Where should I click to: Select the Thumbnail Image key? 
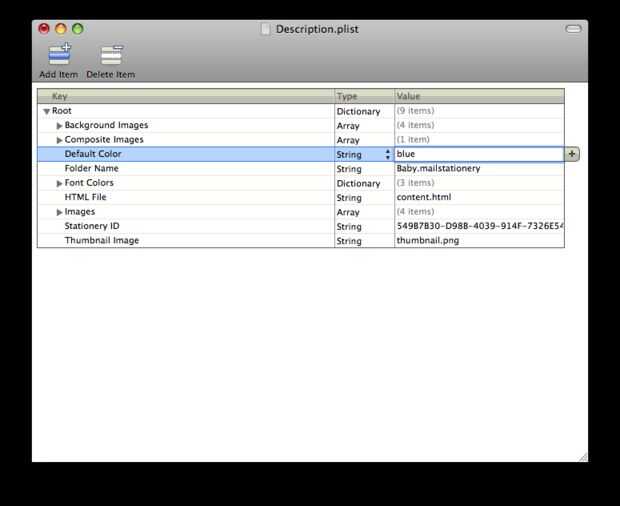[102, 241]
